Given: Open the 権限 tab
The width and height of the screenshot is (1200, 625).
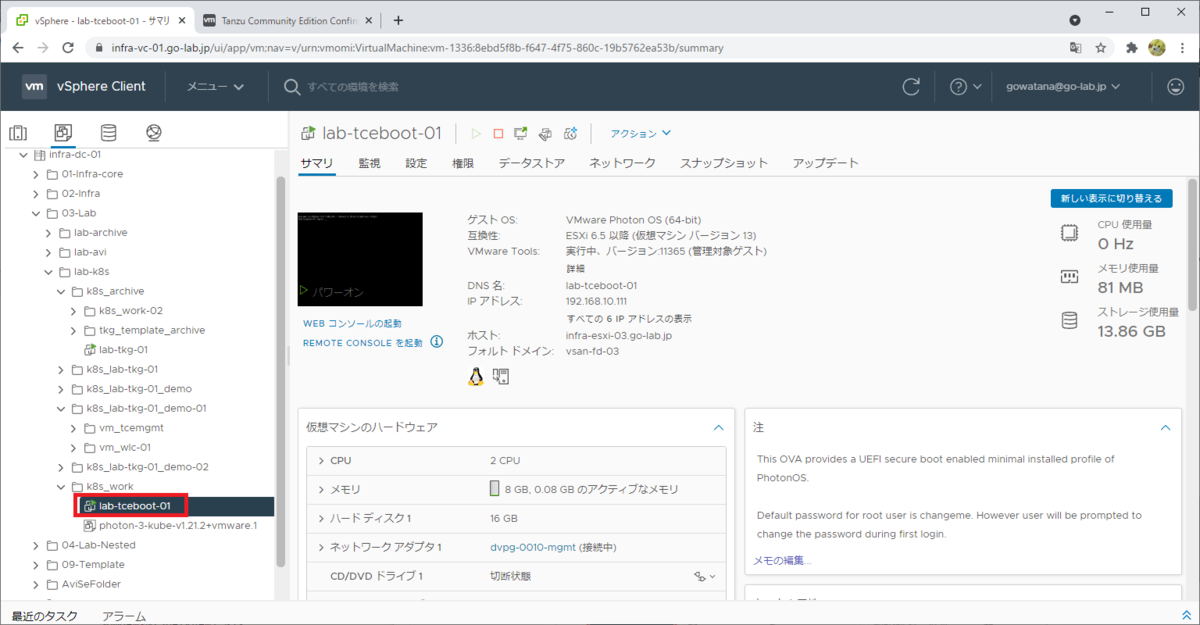Looking at the screenshot, I should [463, 163].
